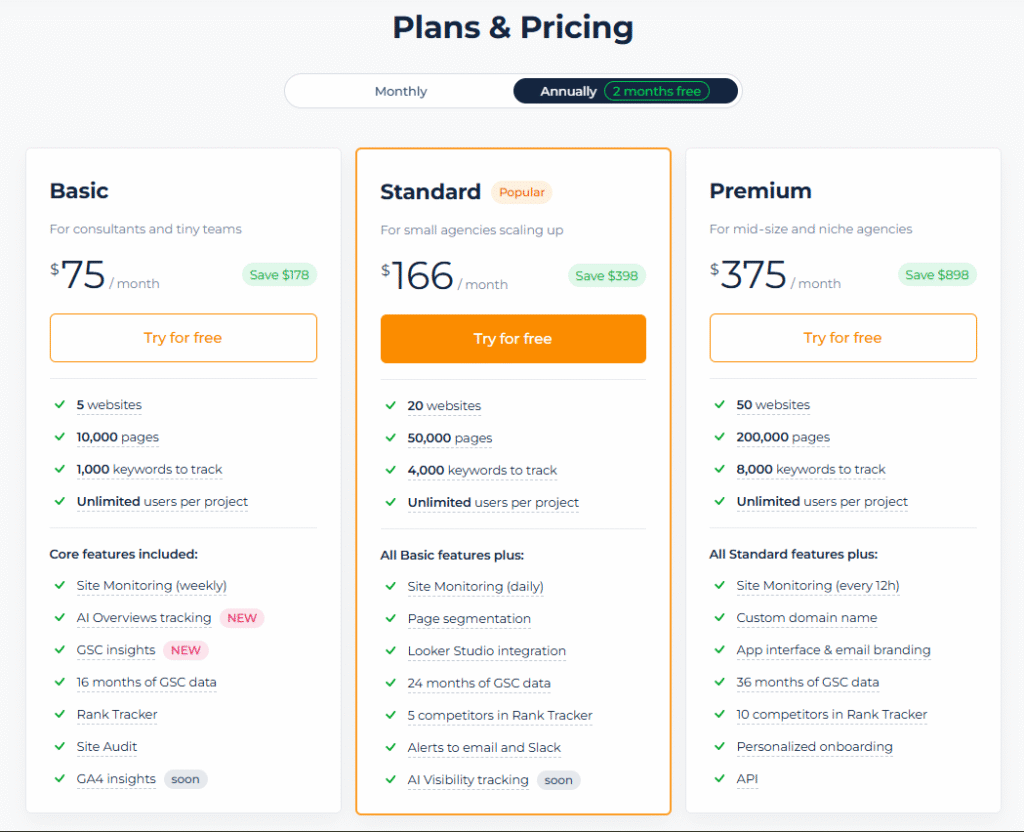
Task: Click the Popular badge next to Standard
Action: [x=521, y=192]
